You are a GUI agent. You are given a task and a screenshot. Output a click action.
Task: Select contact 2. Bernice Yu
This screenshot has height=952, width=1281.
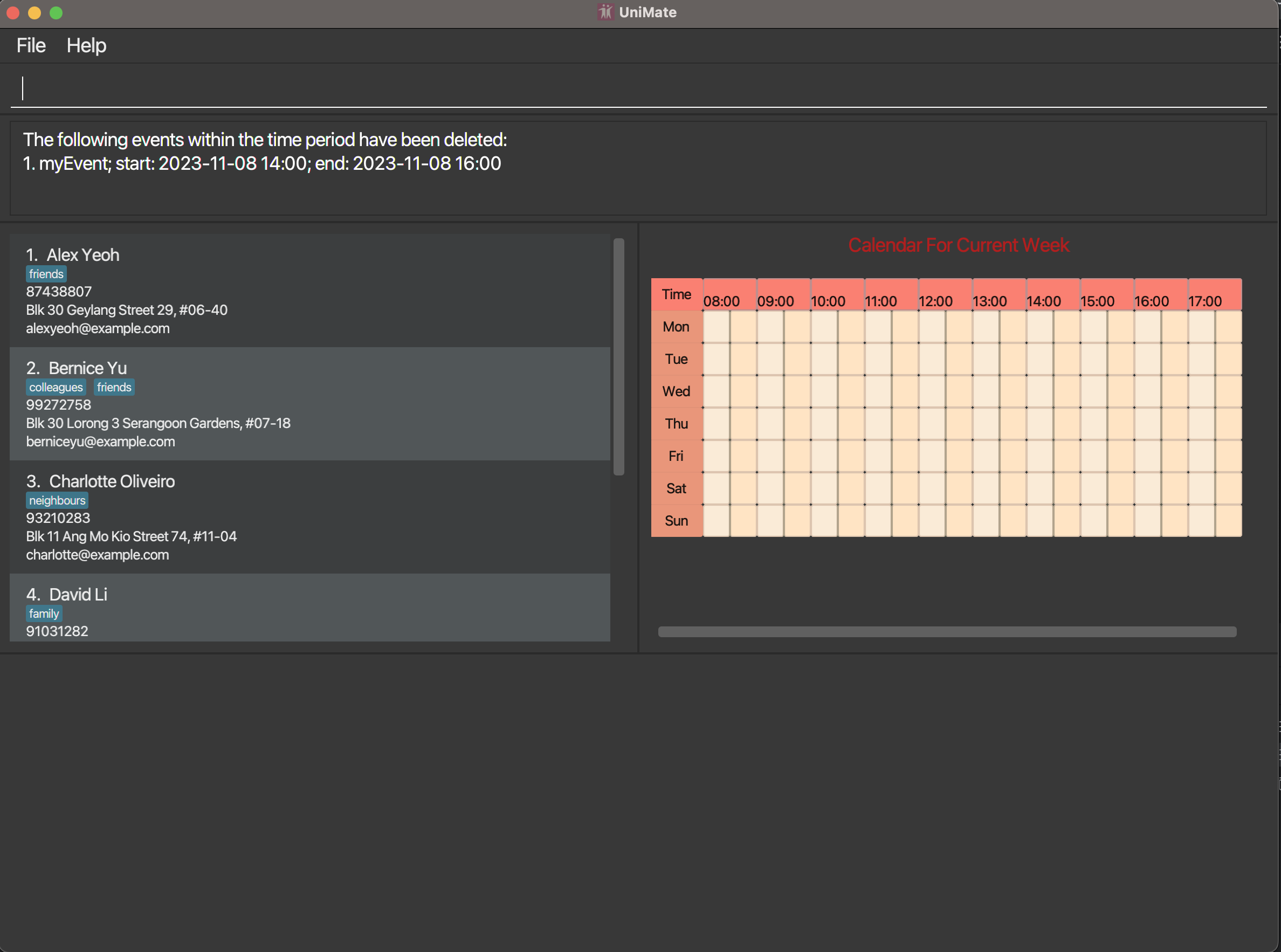[x=310, y=403]
